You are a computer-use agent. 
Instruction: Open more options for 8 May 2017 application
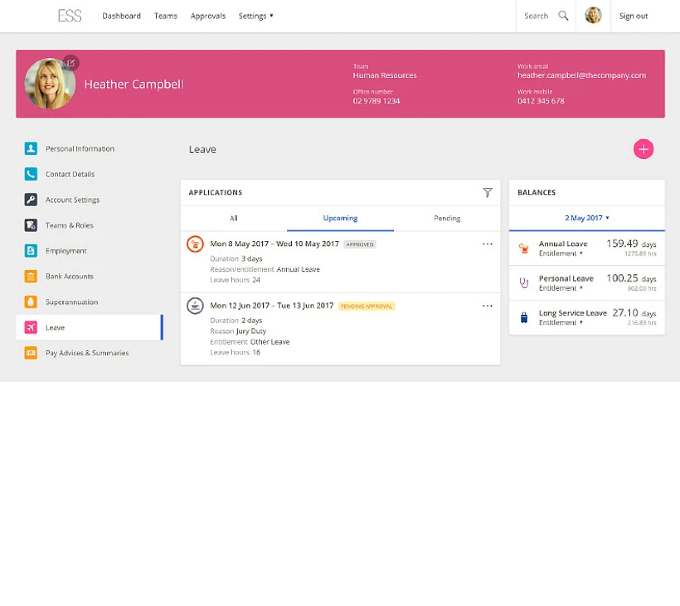point(487,244)
